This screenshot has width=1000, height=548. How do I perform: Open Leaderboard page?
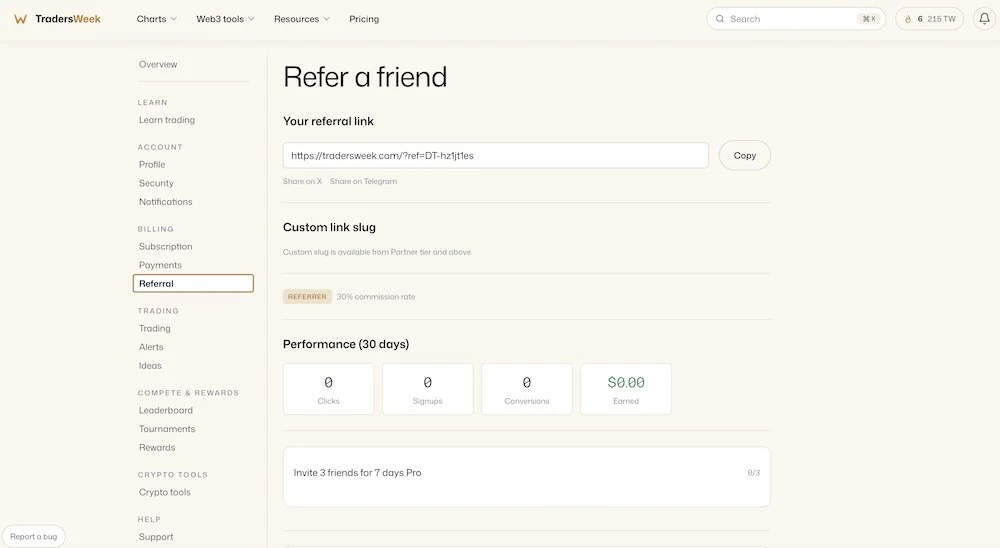[166, 410]
